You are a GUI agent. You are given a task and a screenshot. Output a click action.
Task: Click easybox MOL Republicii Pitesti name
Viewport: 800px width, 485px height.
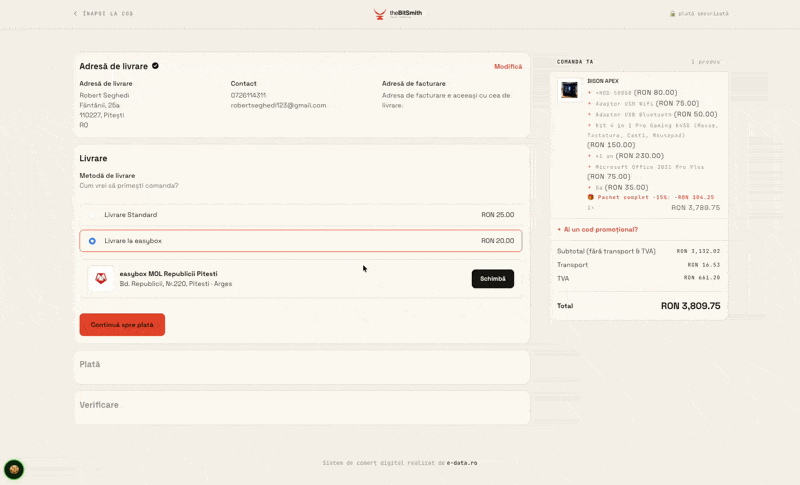168,274
